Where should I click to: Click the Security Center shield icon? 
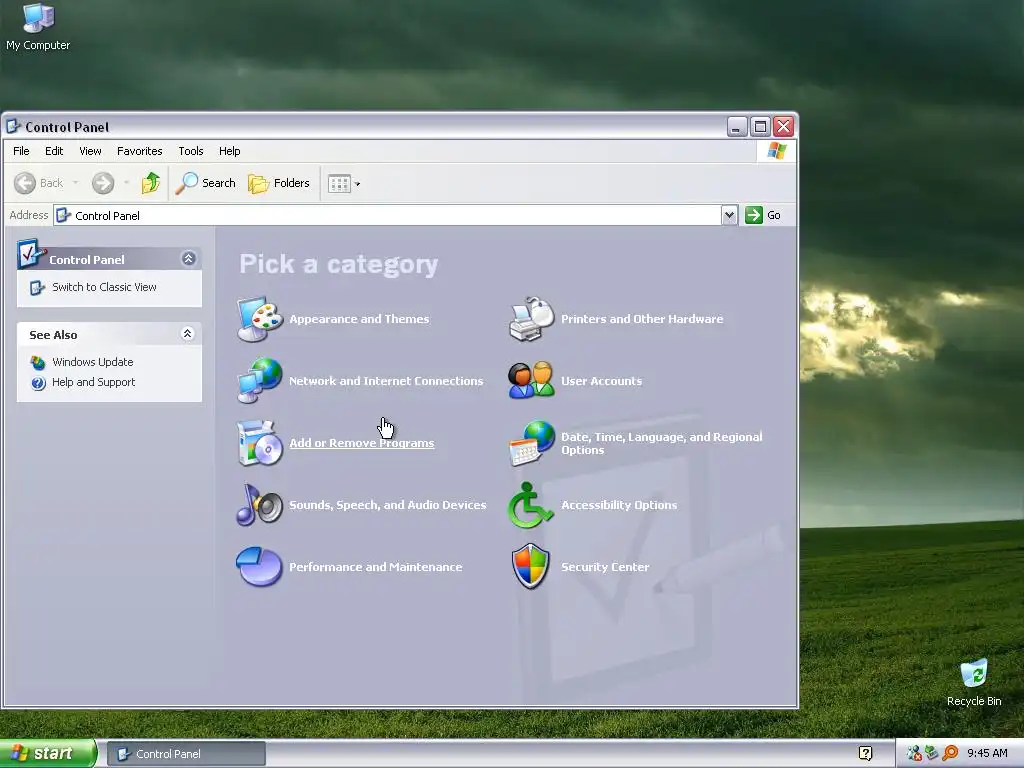pos(530,566)
